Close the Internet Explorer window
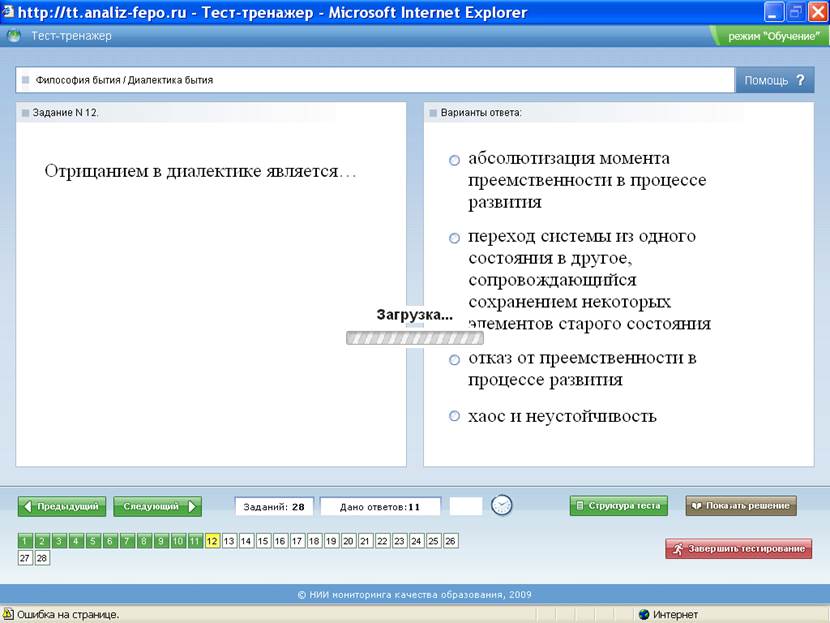 (818, 12)
